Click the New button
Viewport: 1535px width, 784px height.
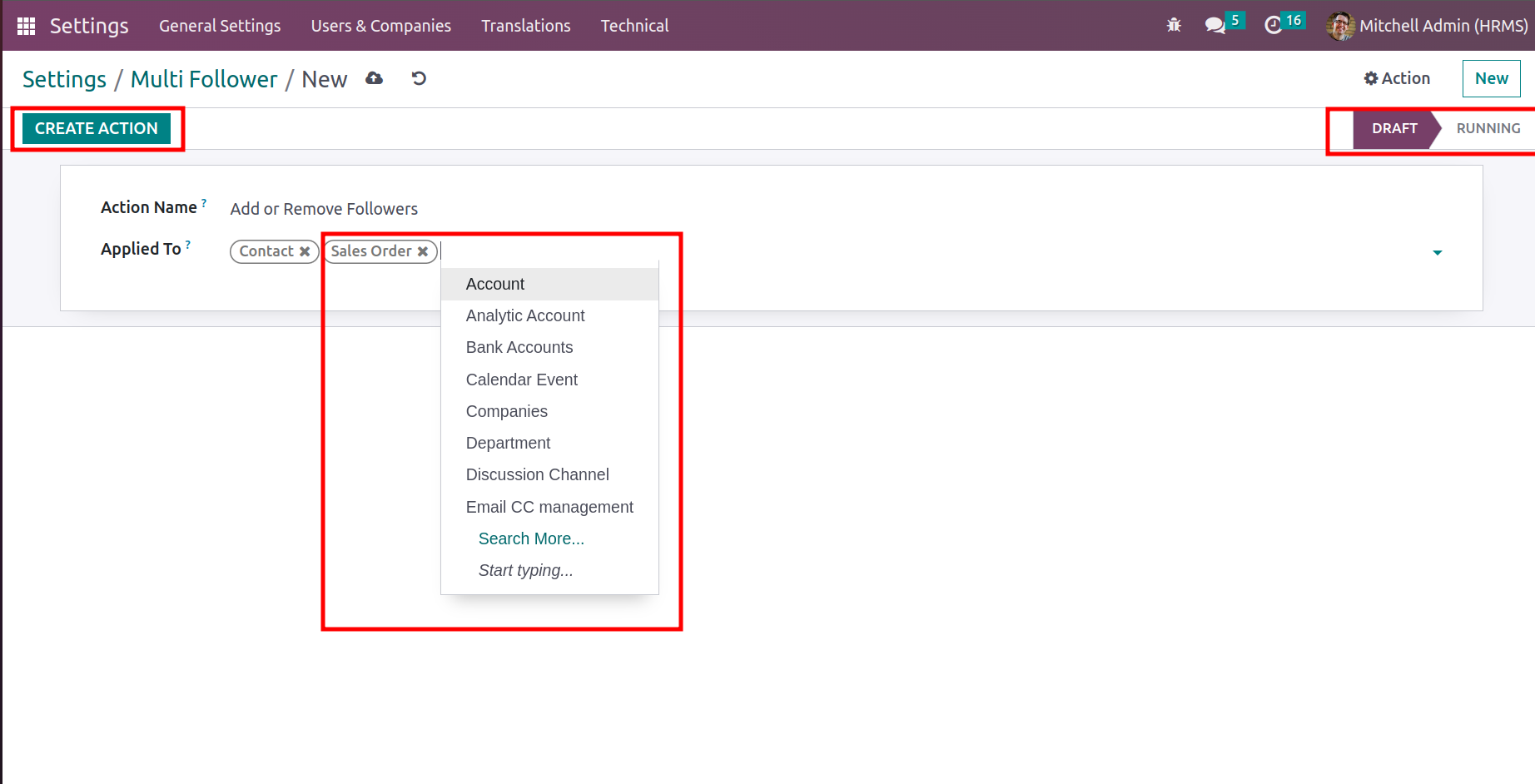[x=1492, y=78]
